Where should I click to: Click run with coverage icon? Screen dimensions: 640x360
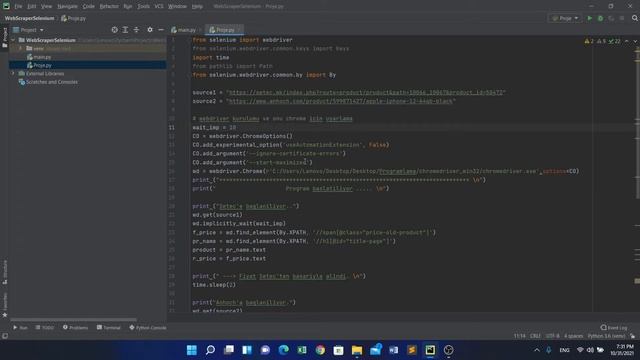611,18
